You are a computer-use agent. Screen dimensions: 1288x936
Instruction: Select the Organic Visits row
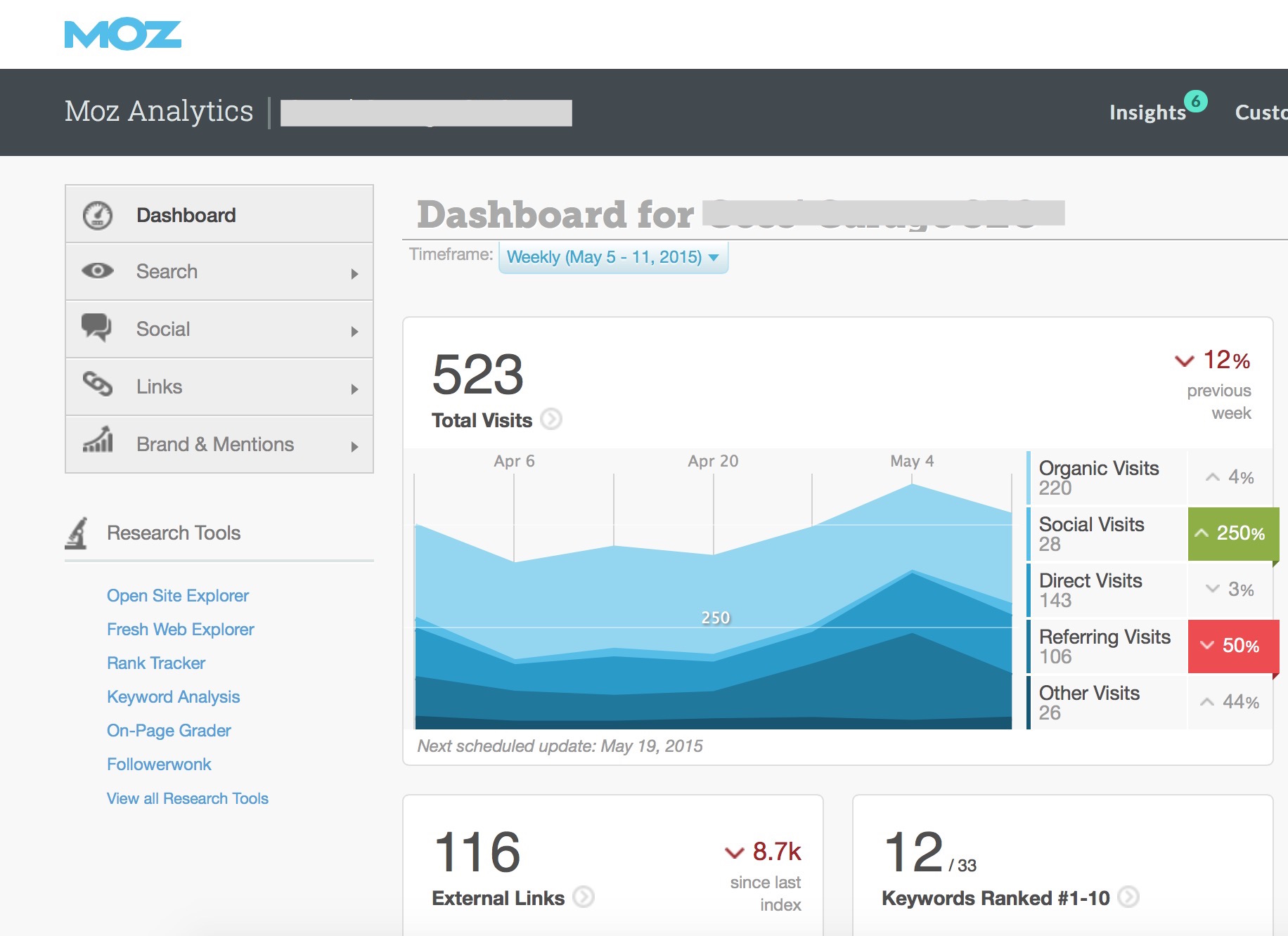click(x=1149, y=477)
